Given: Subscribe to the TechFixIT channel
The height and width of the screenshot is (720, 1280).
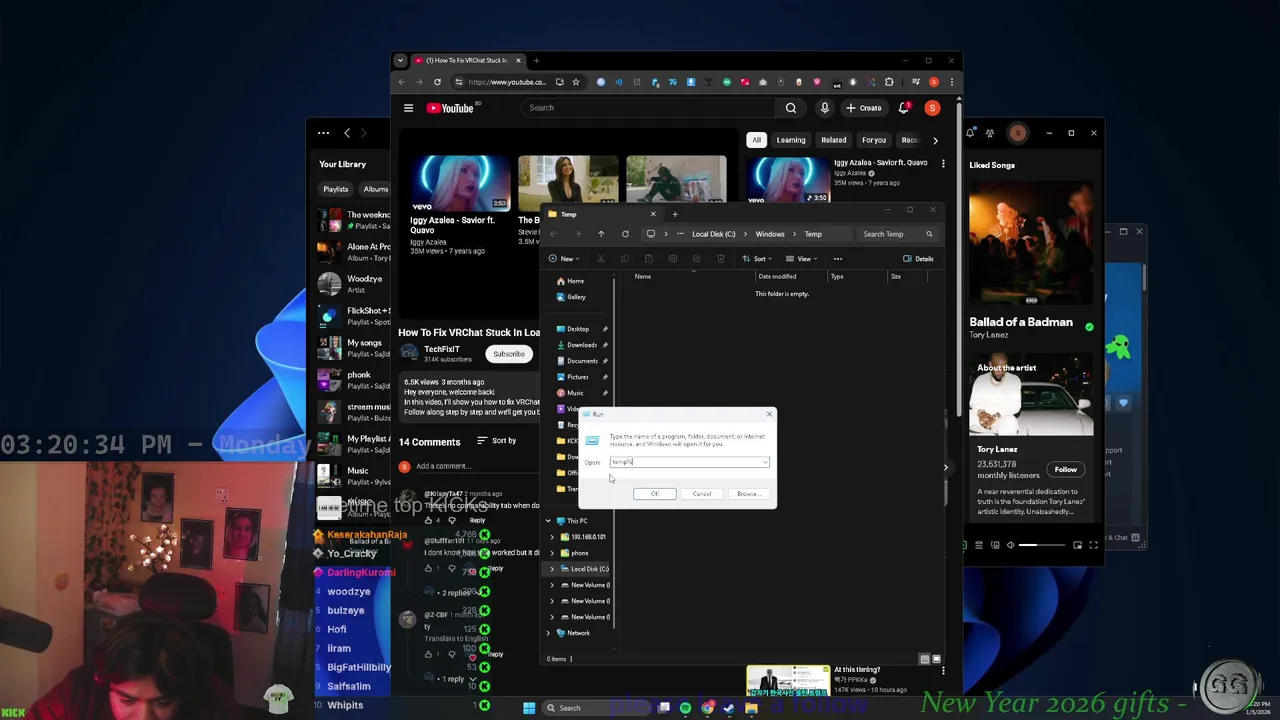Looking at the screenshot, I should coord(508,354).
